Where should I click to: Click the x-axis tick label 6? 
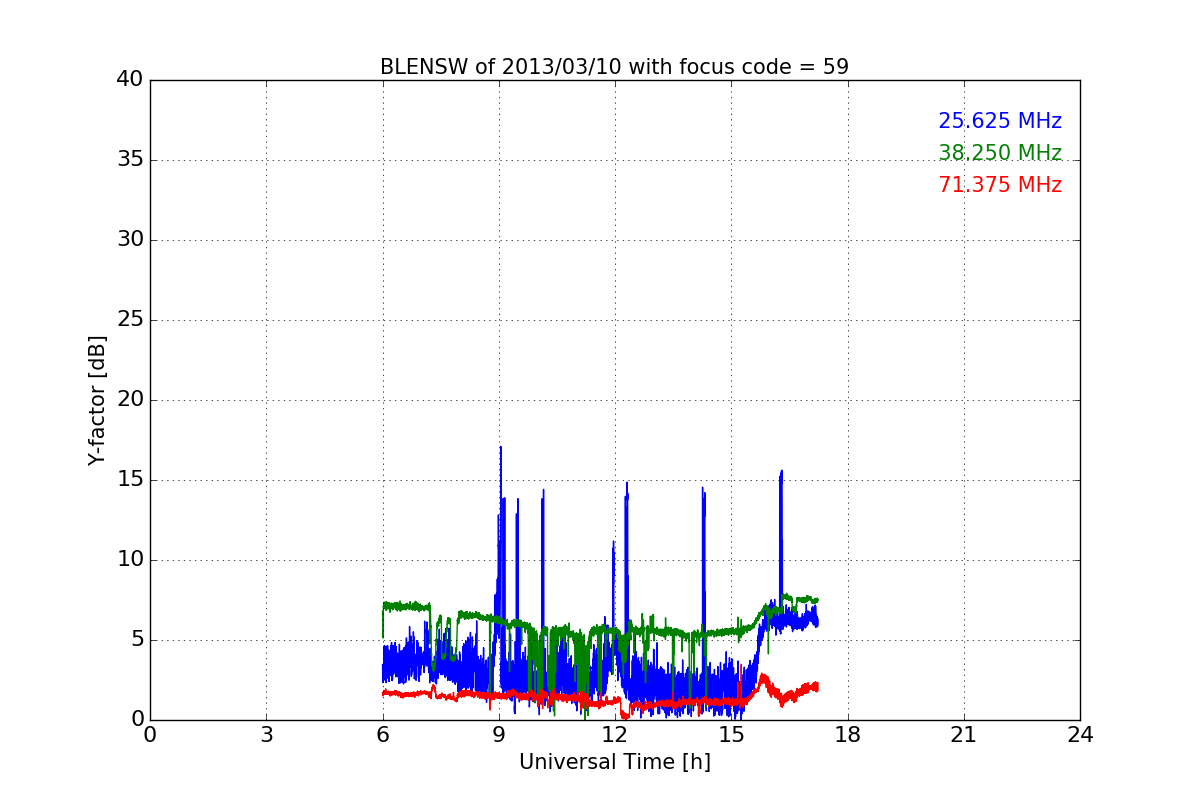coord(383,735)
